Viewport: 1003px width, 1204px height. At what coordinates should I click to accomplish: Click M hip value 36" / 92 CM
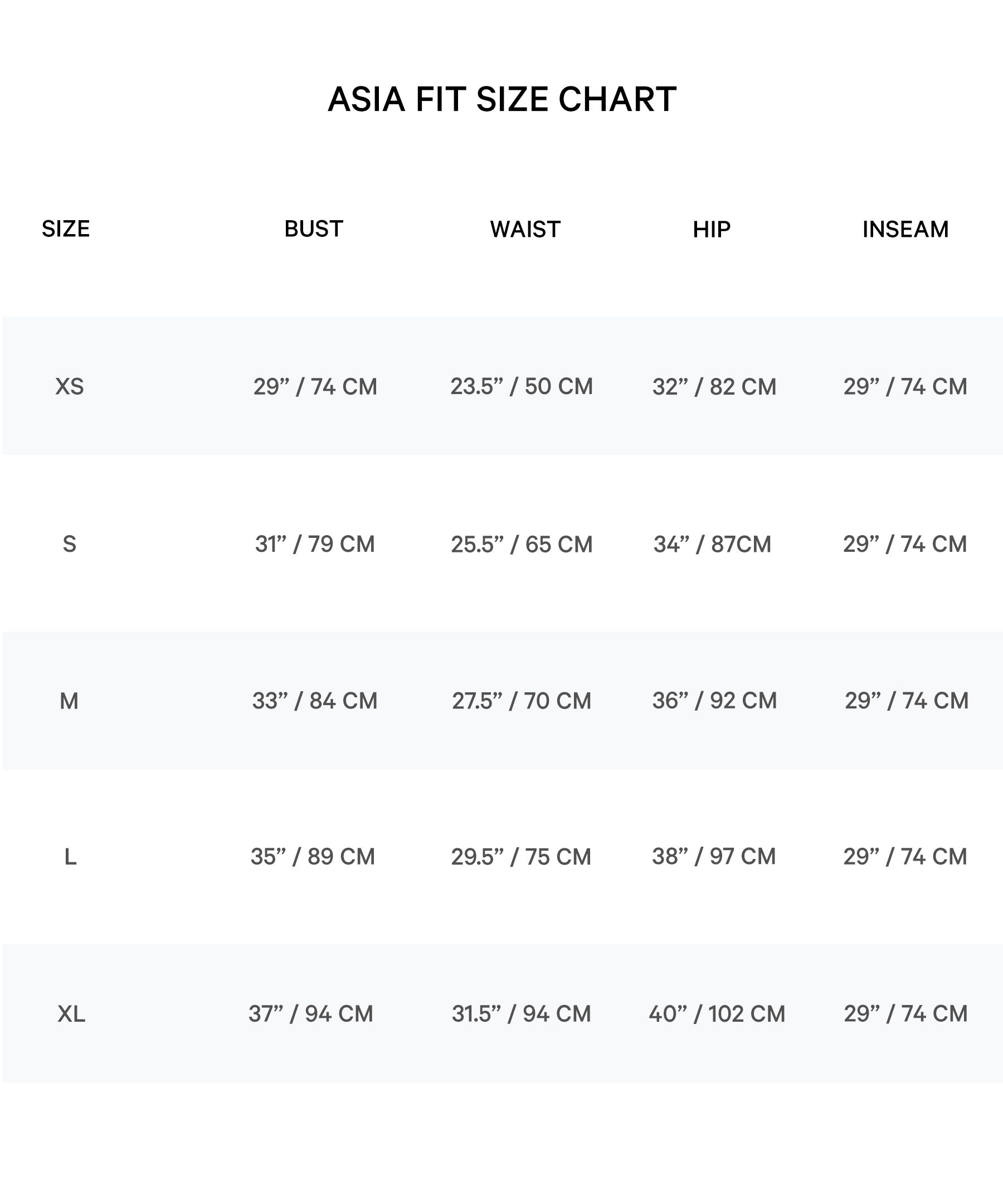[714, 700]
